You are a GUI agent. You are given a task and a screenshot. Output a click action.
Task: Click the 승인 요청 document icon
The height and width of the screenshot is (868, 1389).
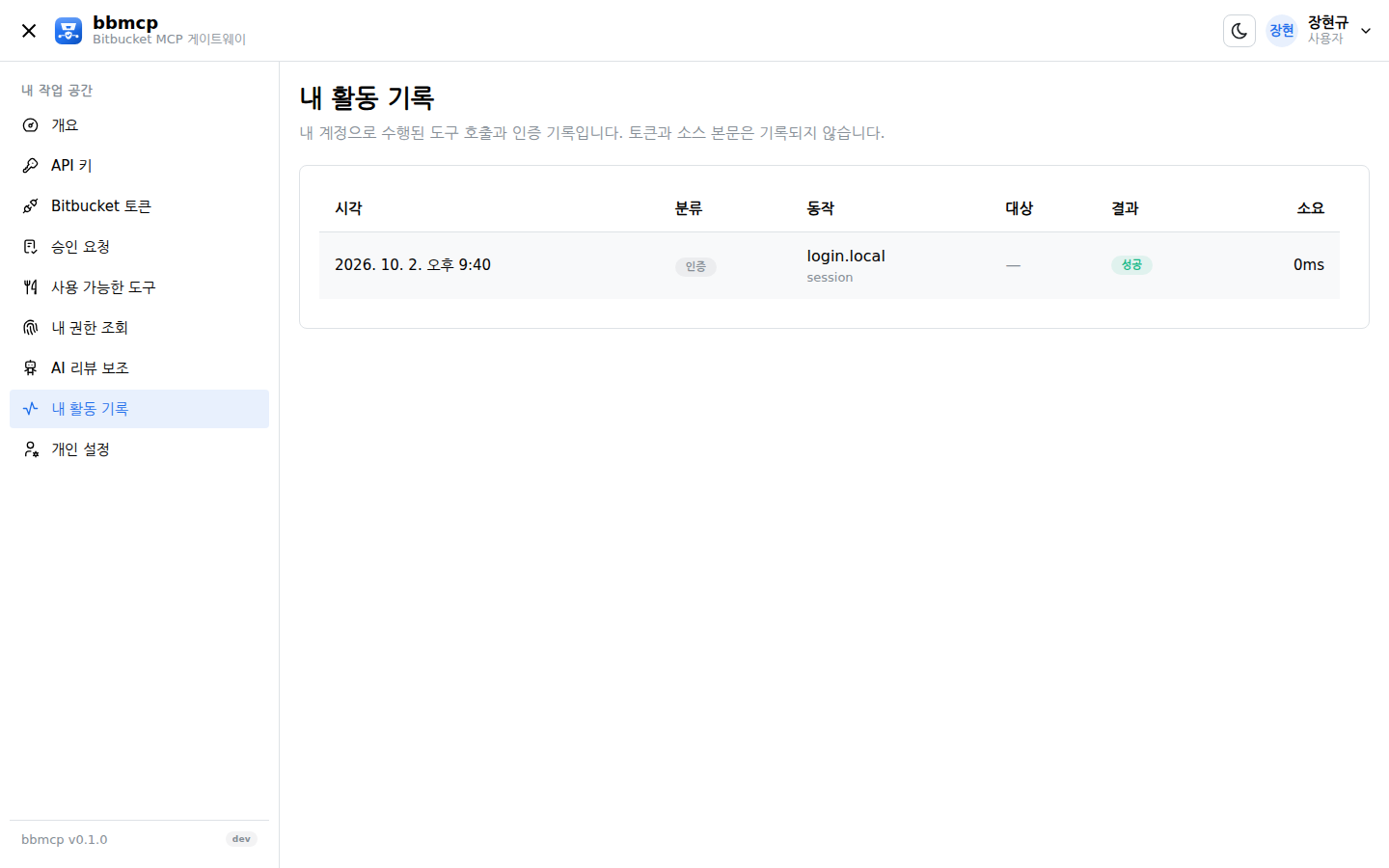(31, 247)
